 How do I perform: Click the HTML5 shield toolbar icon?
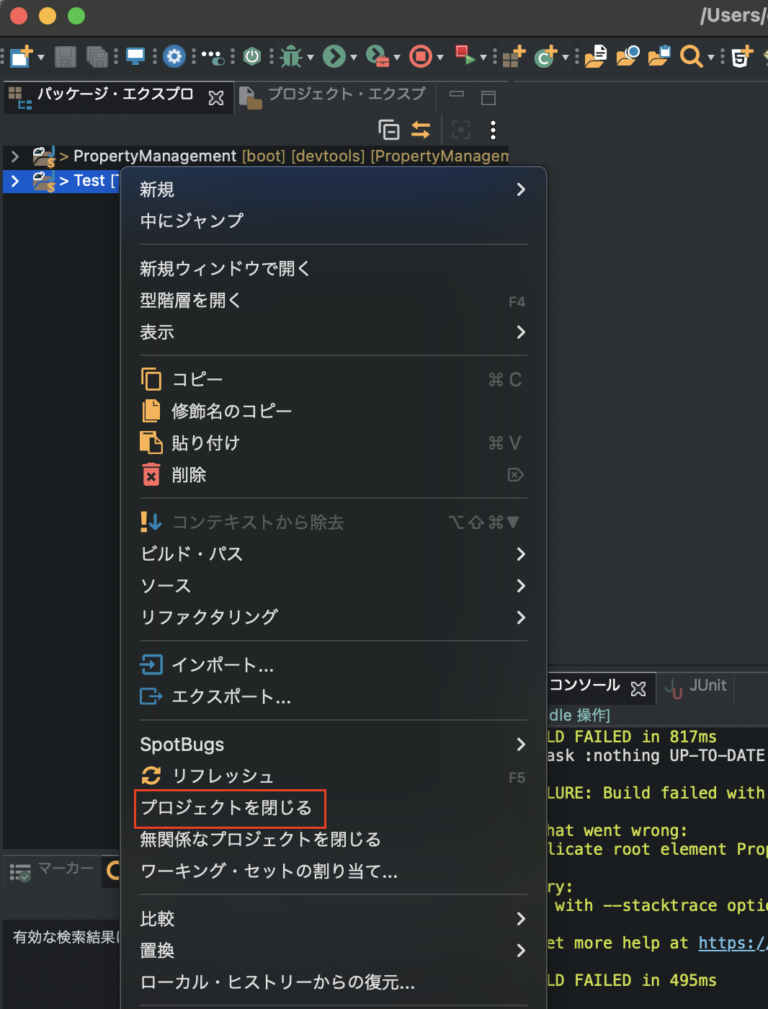click(741, 57)
